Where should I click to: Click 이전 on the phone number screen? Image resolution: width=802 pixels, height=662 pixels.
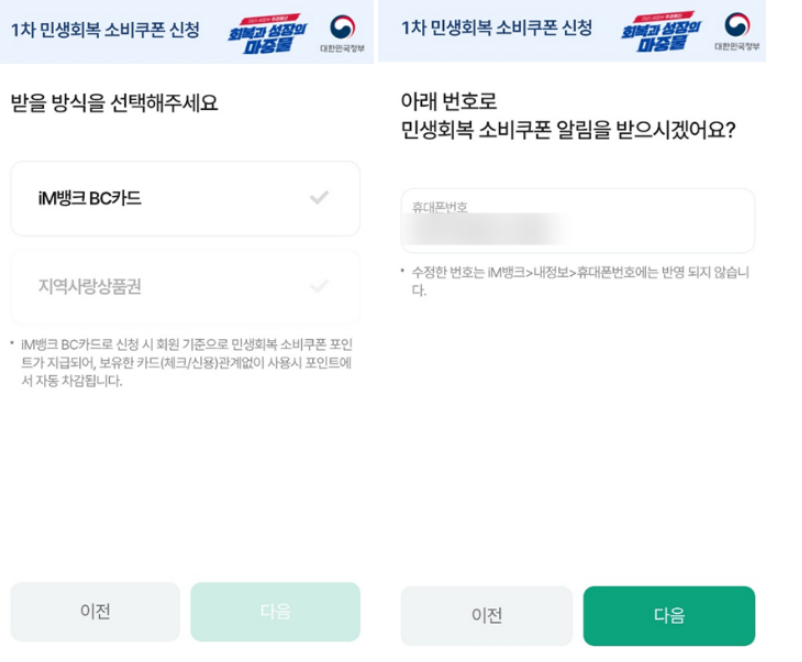point(487,617)
